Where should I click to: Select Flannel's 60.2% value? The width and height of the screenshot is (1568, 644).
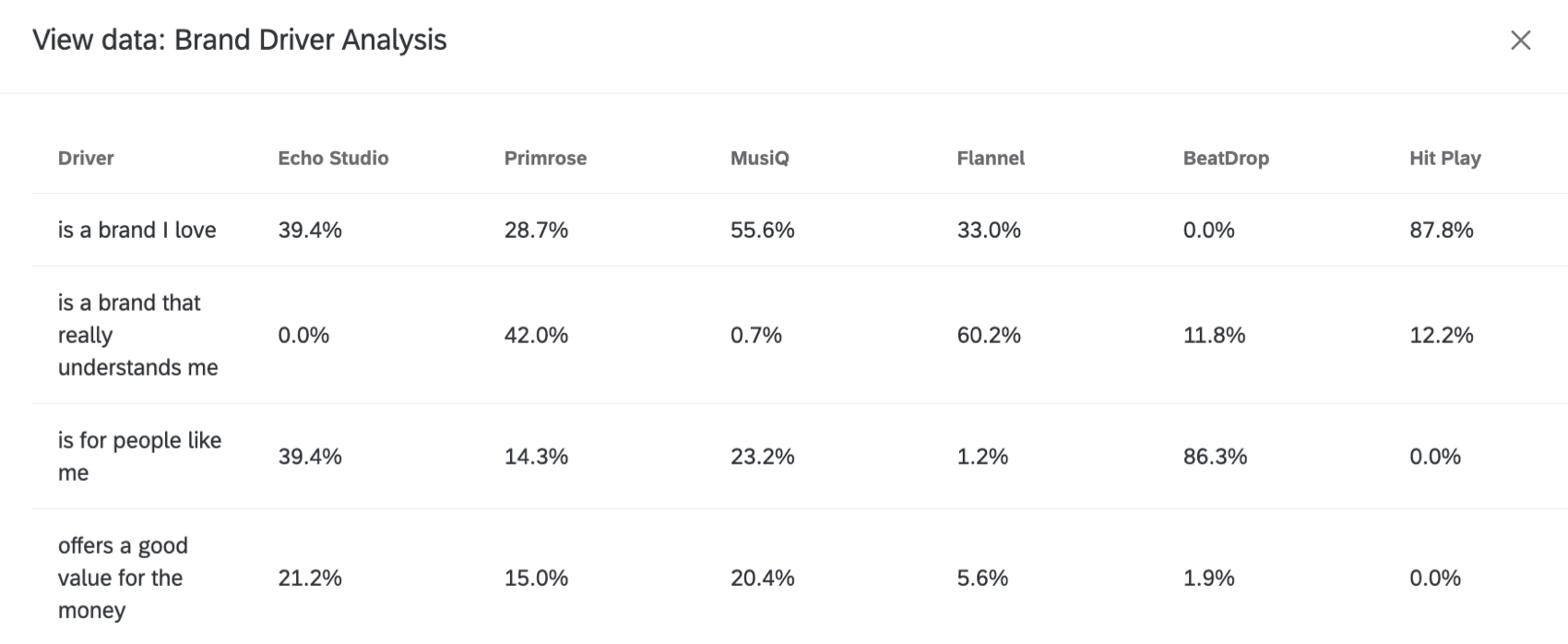989,335
